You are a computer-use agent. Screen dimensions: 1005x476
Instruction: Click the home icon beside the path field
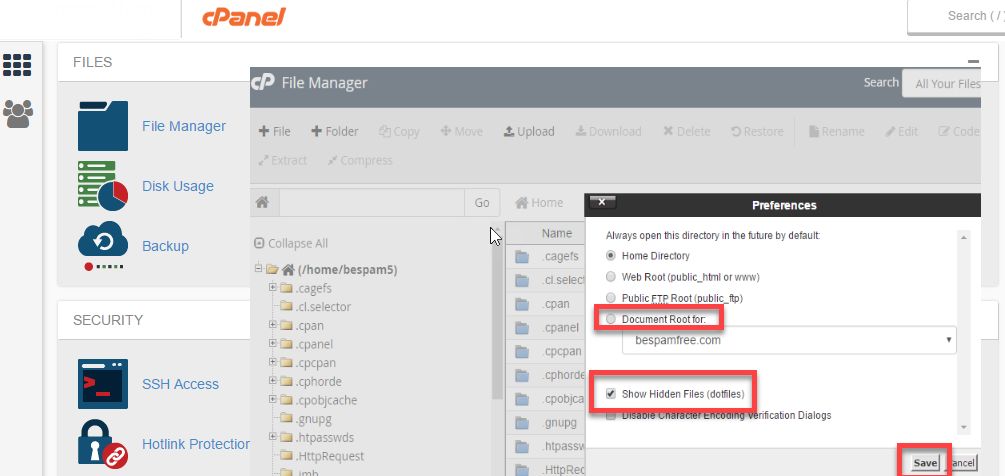click(x=262, y=202)
